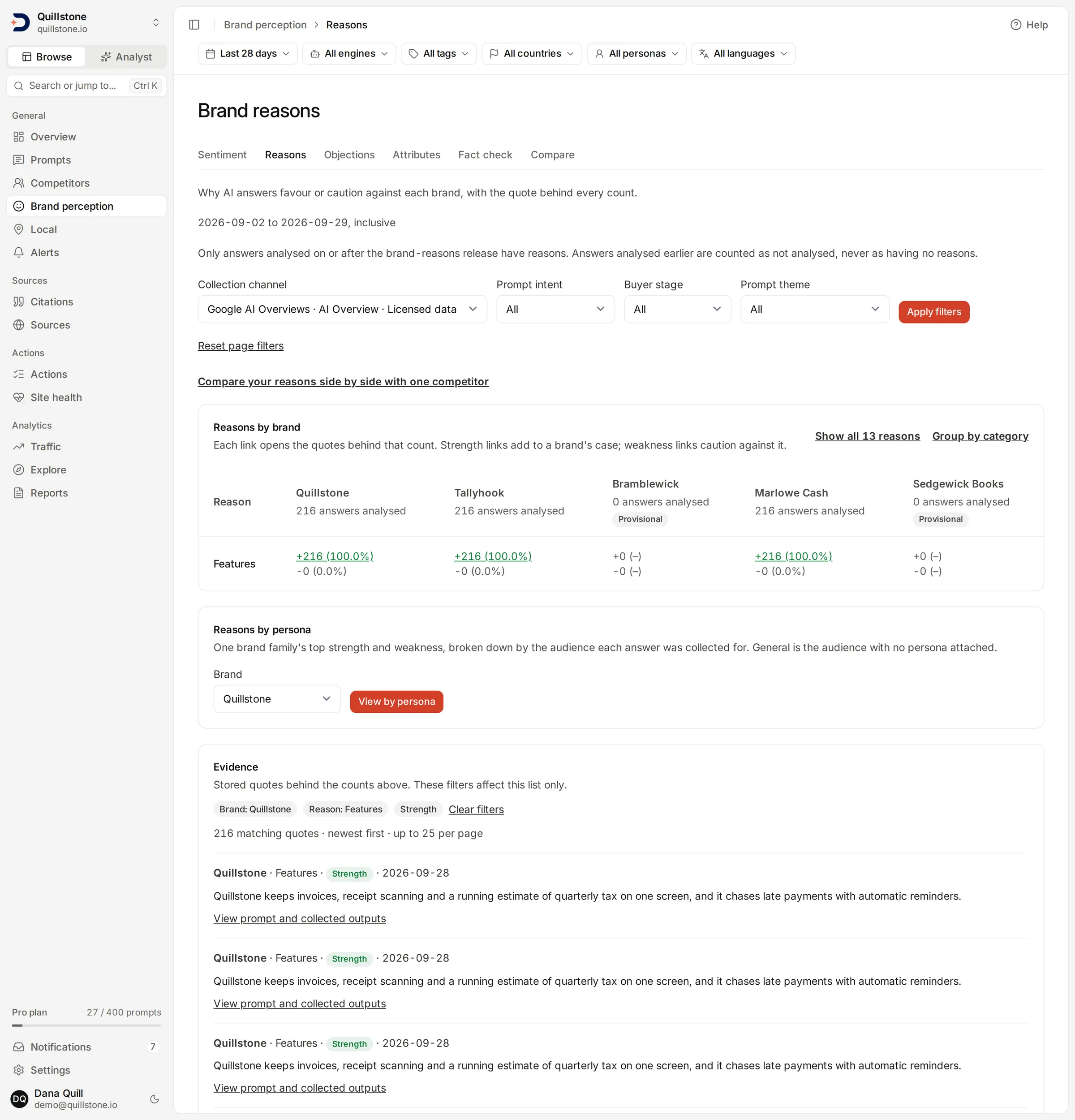Click the Pro plan prompts usage bar
The width and height of the screenshot is (1075, 1120).
click(87, 1025)
